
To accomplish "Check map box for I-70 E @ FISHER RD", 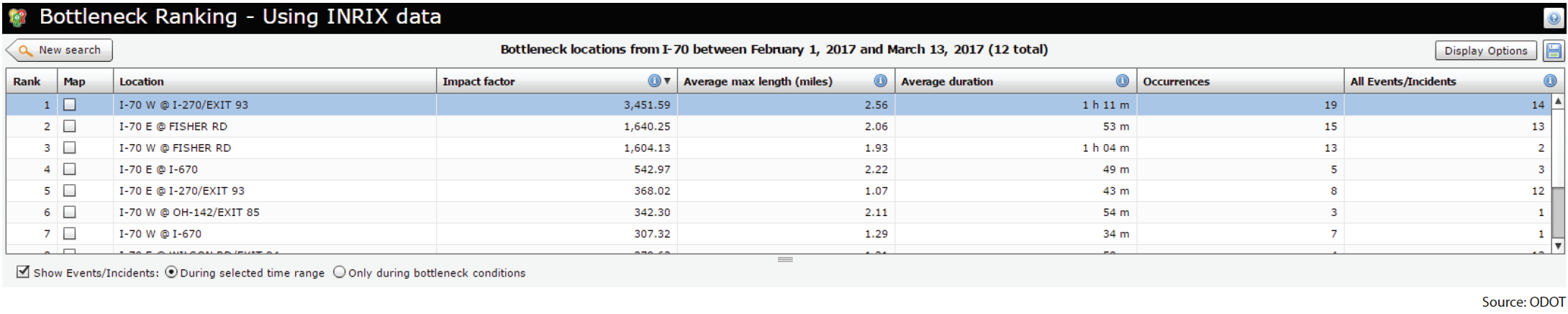I will pyautogui.click(x=70, y=127).
